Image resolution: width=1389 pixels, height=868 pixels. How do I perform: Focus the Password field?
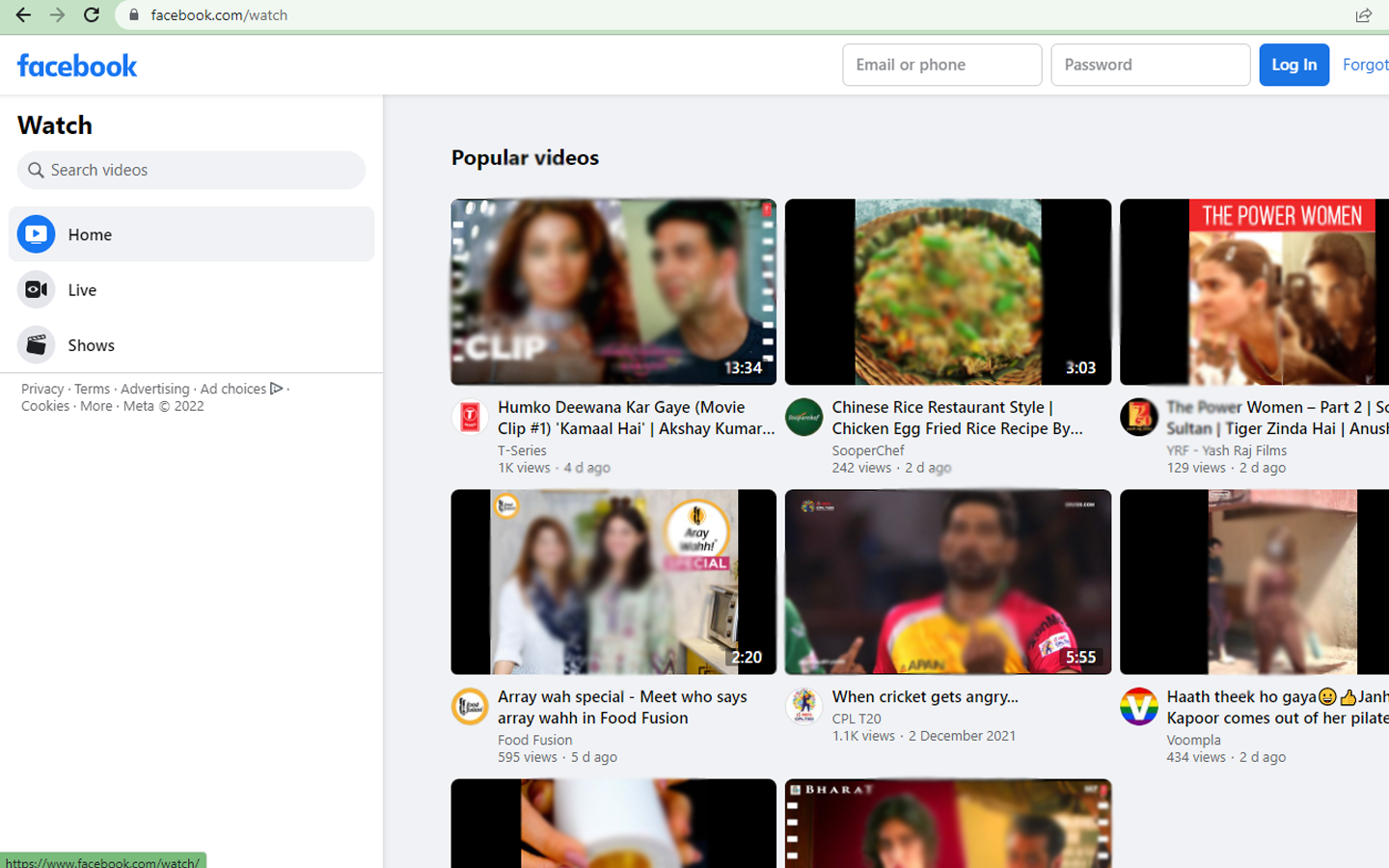pos(1150,65)
